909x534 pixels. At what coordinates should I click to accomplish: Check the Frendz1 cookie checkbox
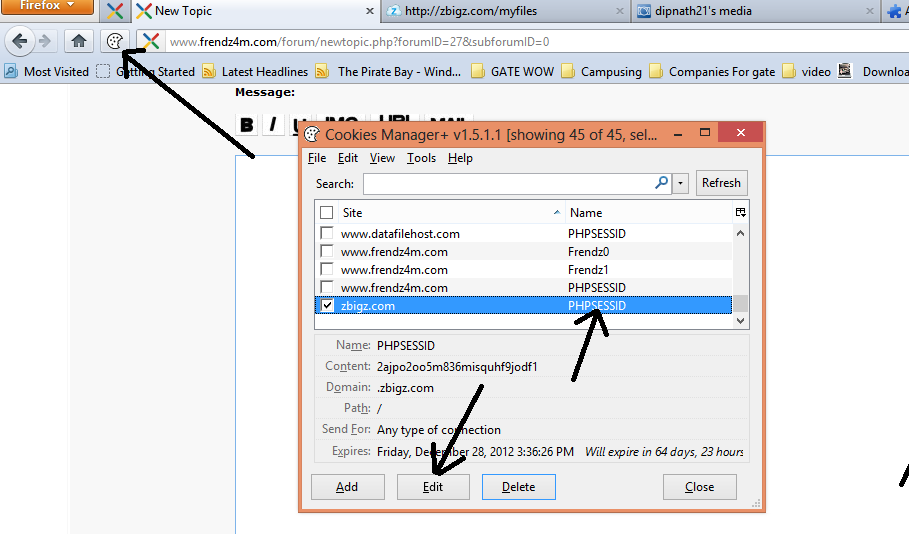tap(327, 269)
